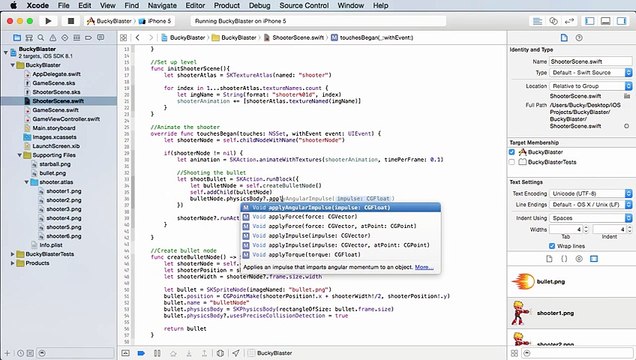Image resolution: width=636 pixels, height=360 pixels.
Task: Adjust Indent width stepper
Action: (x=629, y=229)
